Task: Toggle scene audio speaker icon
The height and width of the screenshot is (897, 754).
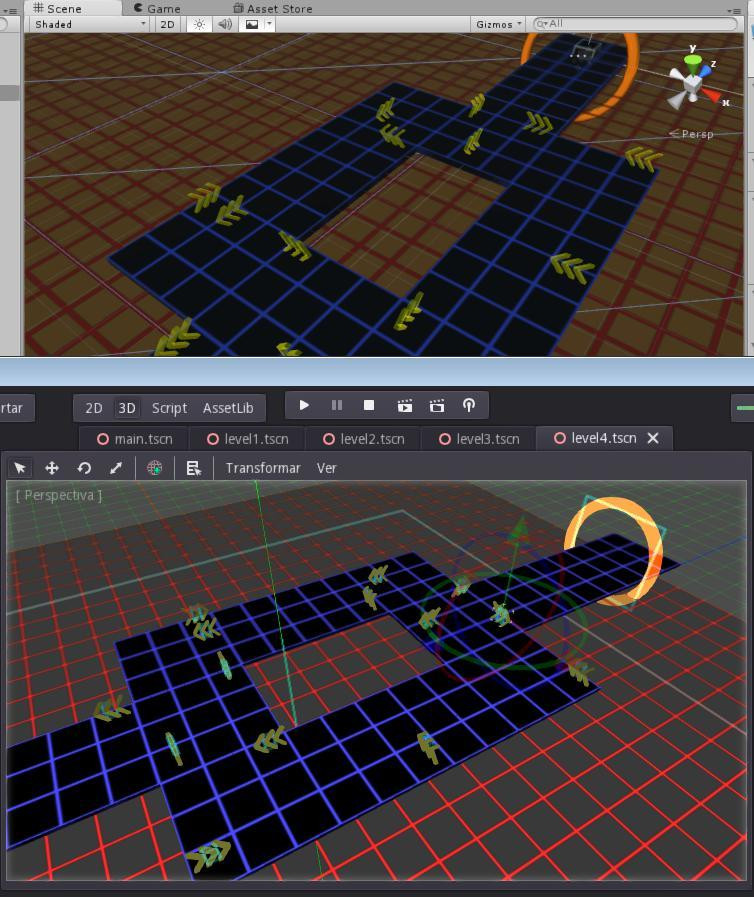Action: click(x=225, y=24)
